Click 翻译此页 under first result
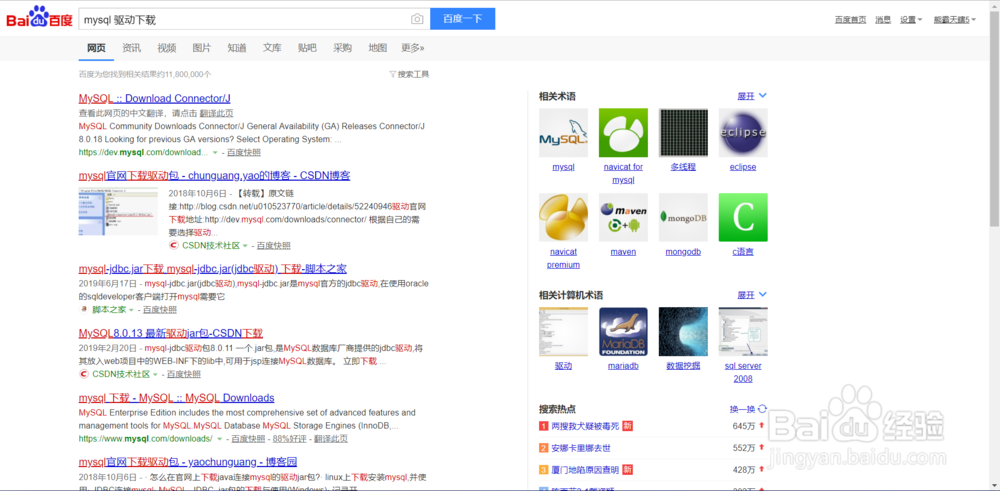Screen dimensions: 1000x491 click(216, 113)
